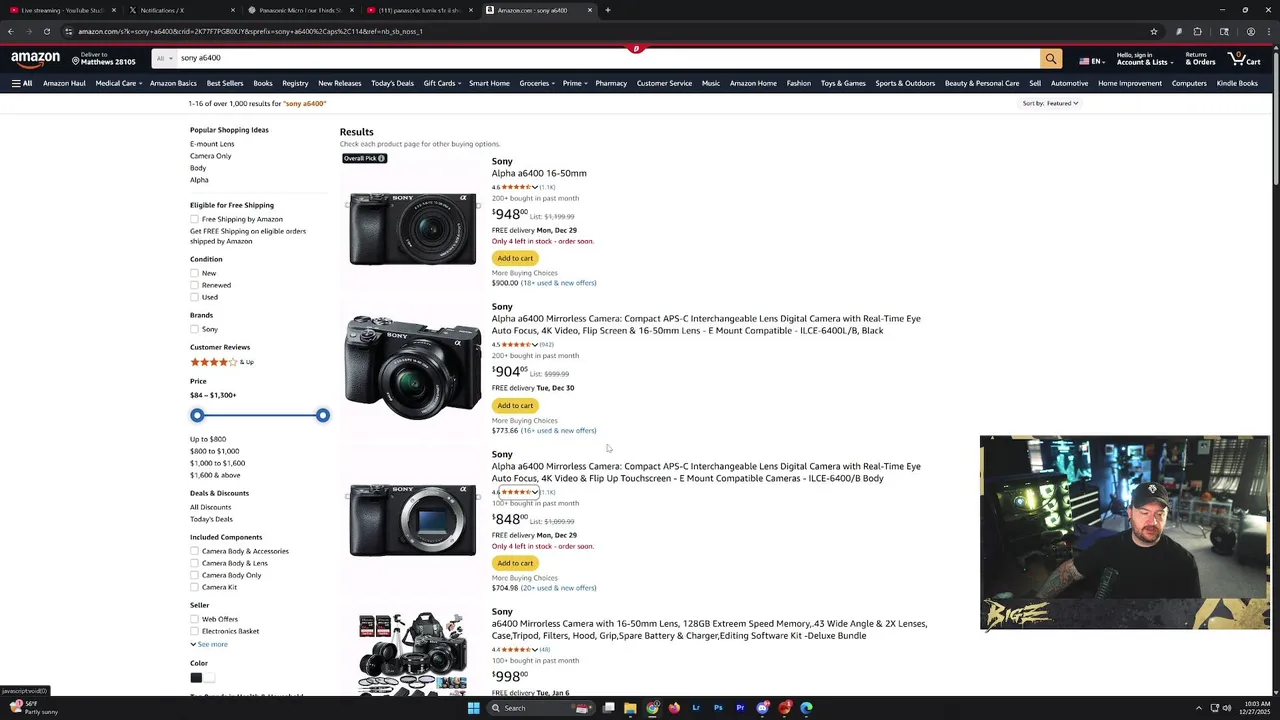Add Alpha a6400 16-50mm to cart
The image size is (1280, 720).
[x=515, y=258]
